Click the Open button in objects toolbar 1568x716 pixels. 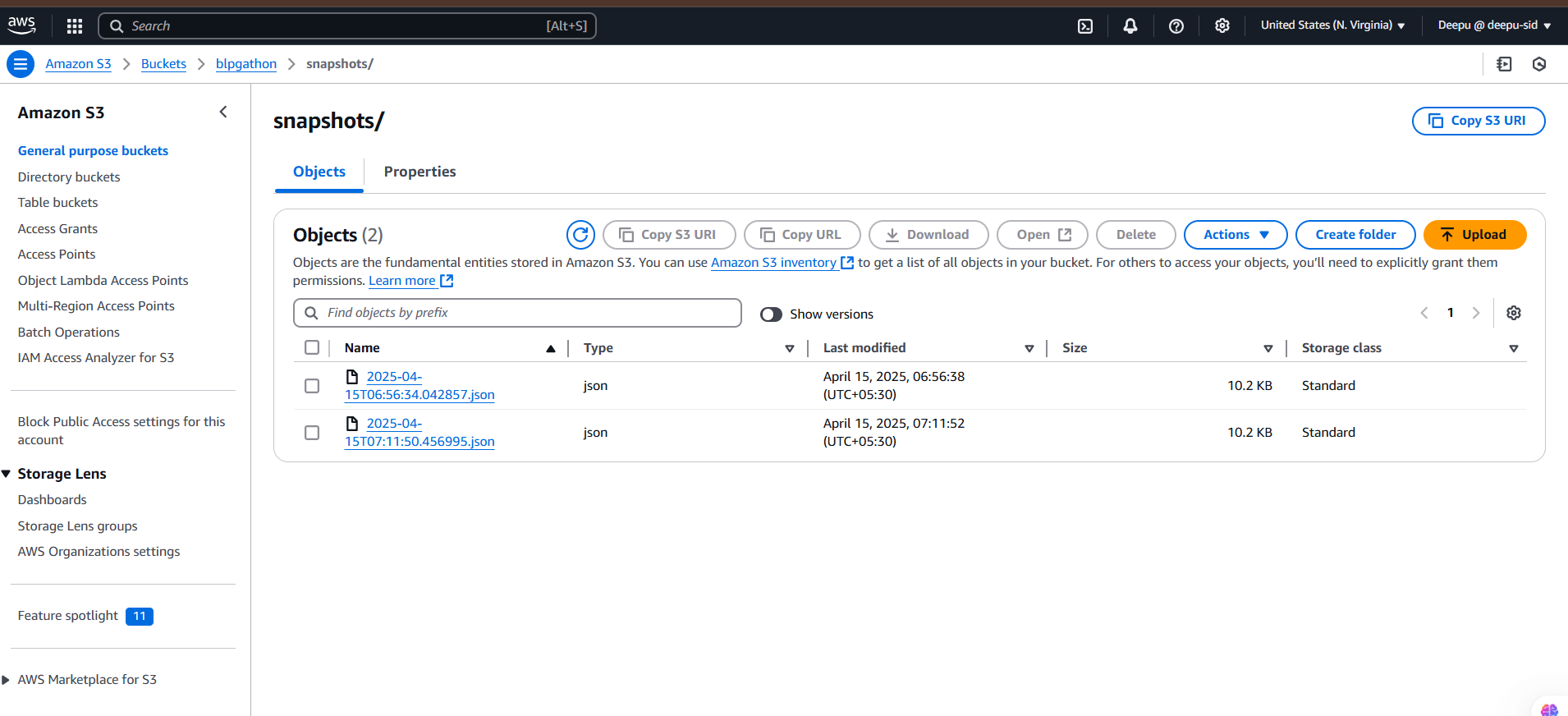1042,235
